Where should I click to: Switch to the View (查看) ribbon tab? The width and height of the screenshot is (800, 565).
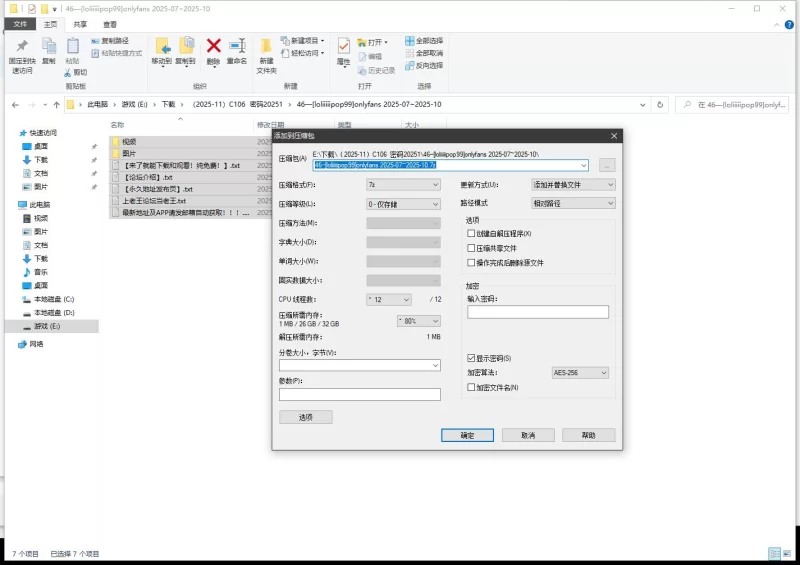(109, 24)
